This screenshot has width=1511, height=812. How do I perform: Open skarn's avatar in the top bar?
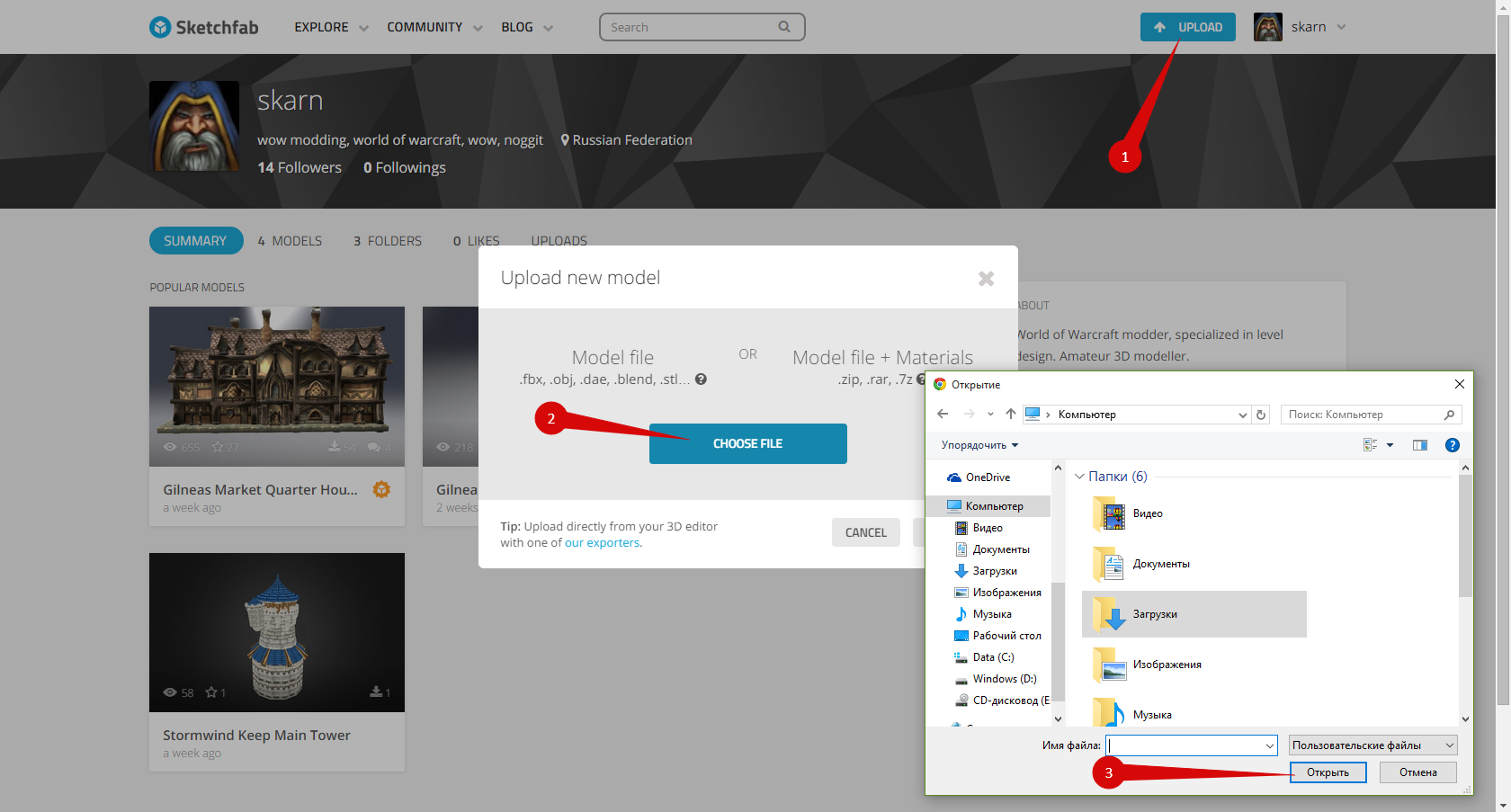(1268, 27)
